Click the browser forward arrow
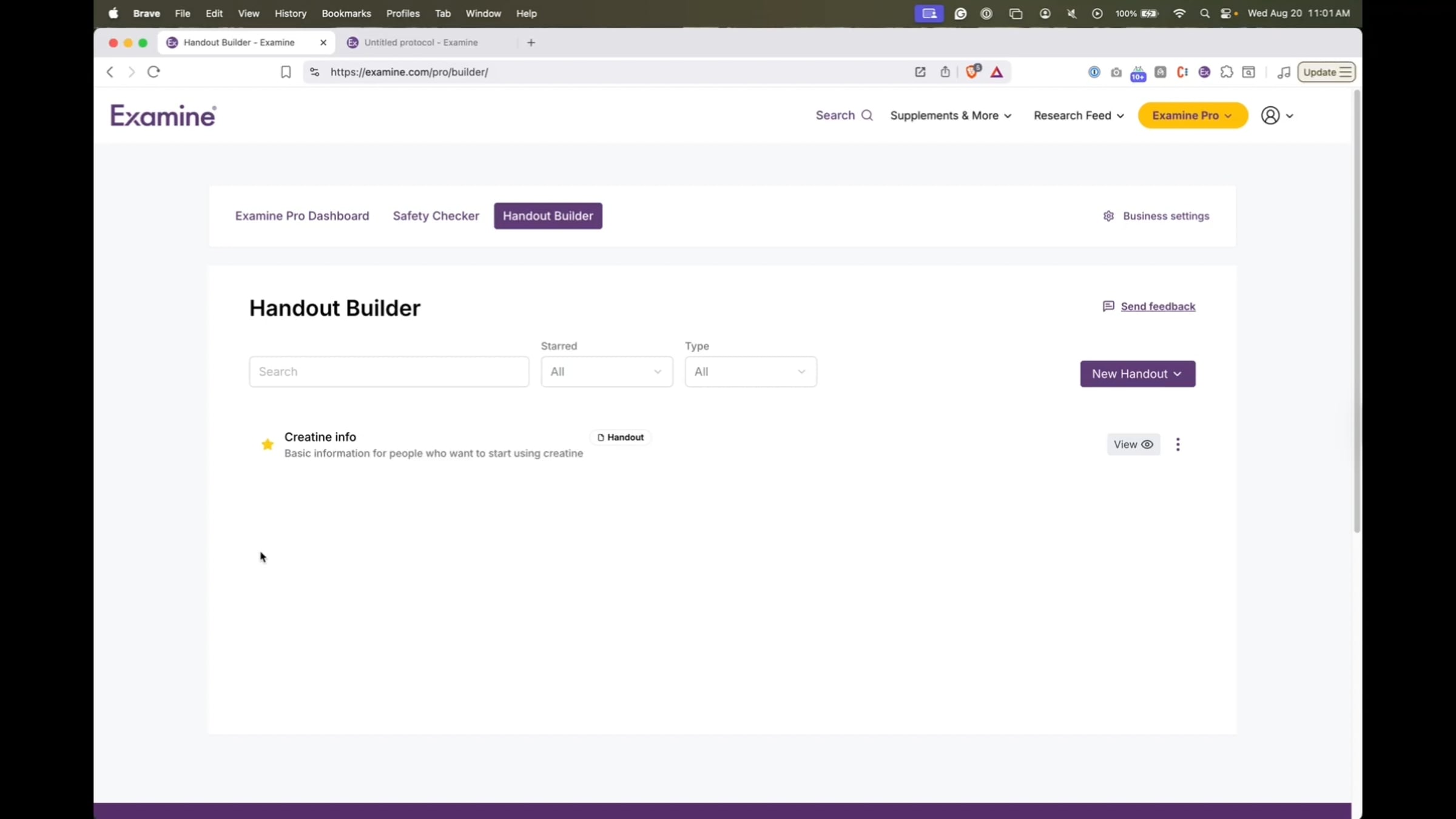1456x819 pixels. [131, 72]
